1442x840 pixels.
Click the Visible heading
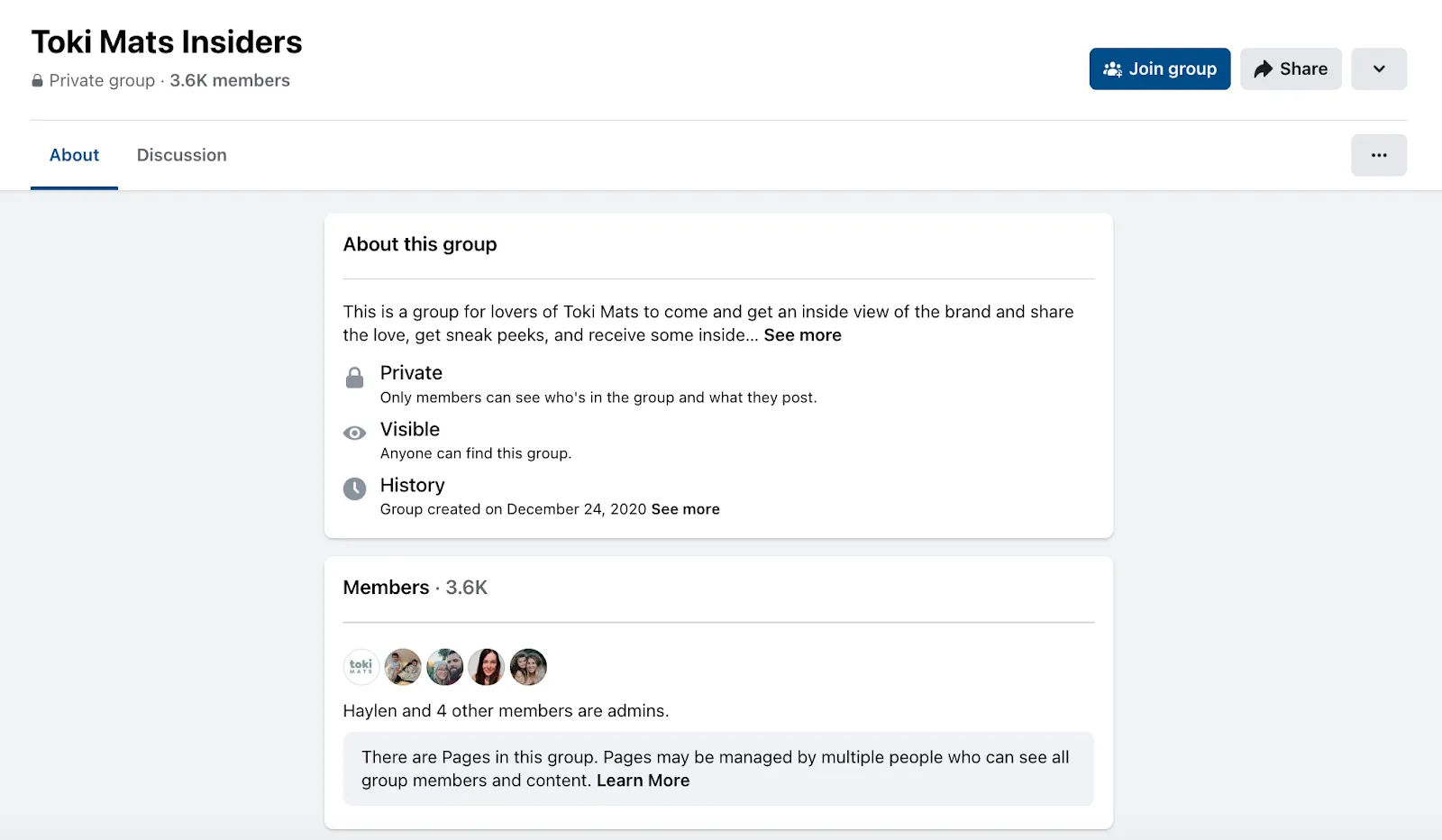pyautogui.click(x=410, y=429)
